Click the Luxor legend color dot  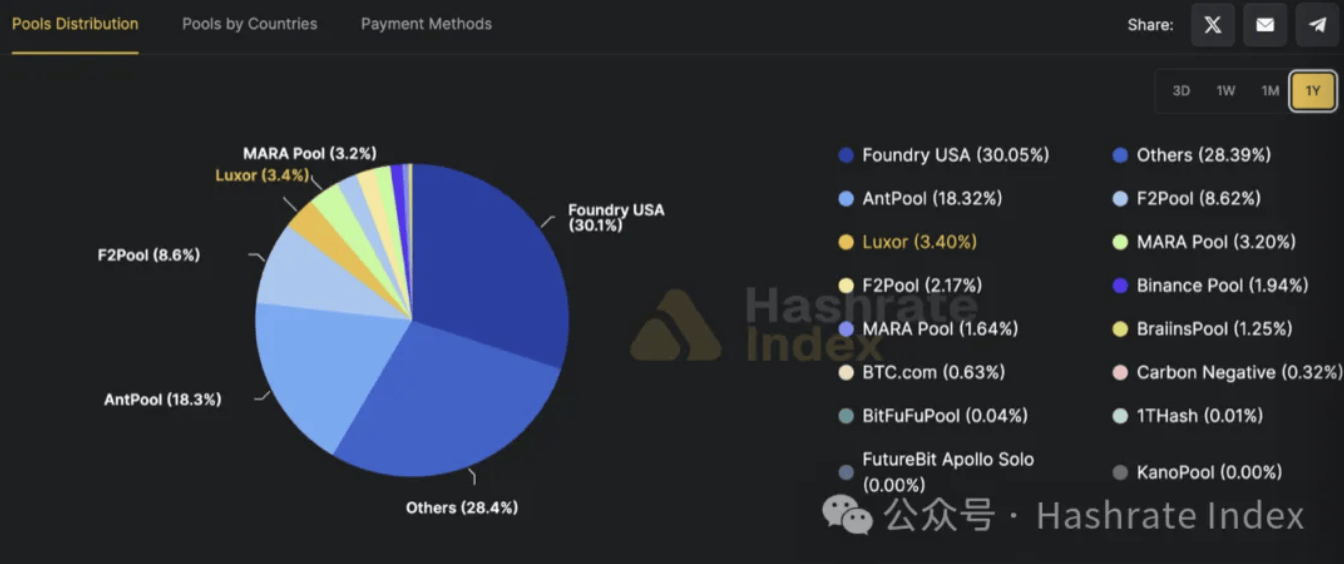point(846,242)
